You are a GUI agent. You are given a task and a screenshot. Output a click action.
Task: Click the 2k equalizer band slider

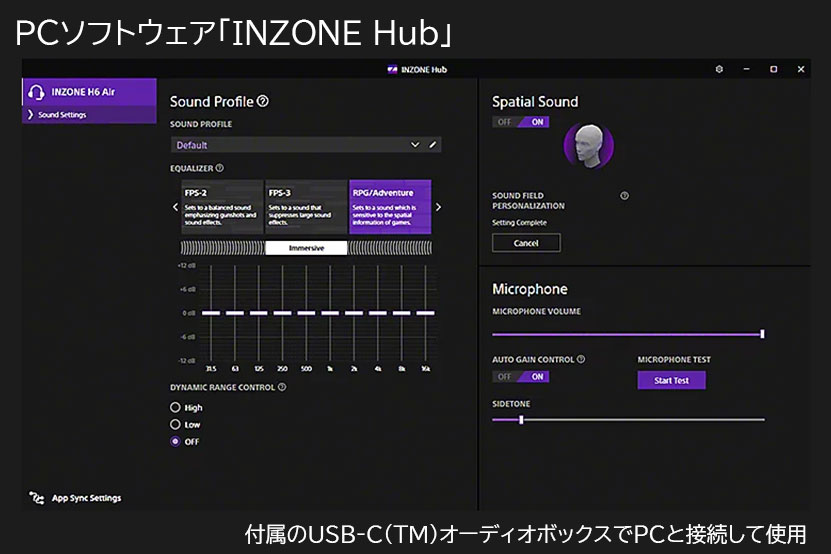tap(354, 313)
